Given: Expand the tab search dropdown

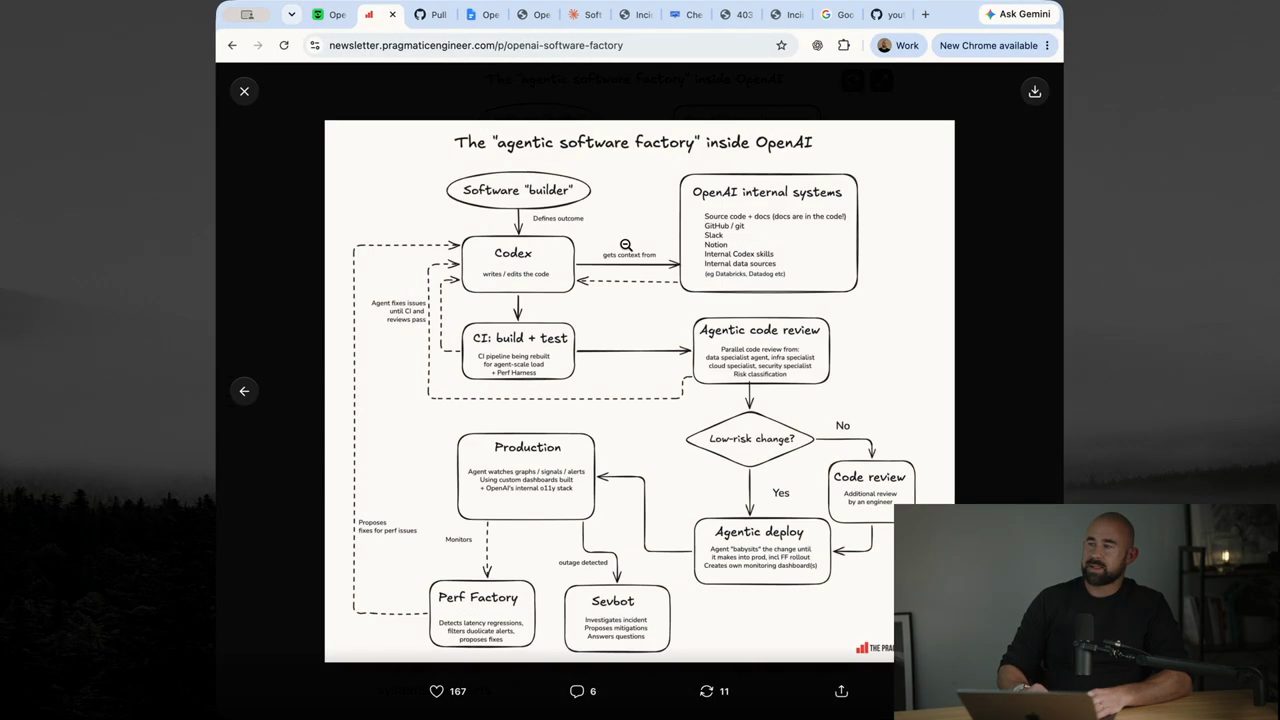Looking at the screenshot, I should point(291,14).
